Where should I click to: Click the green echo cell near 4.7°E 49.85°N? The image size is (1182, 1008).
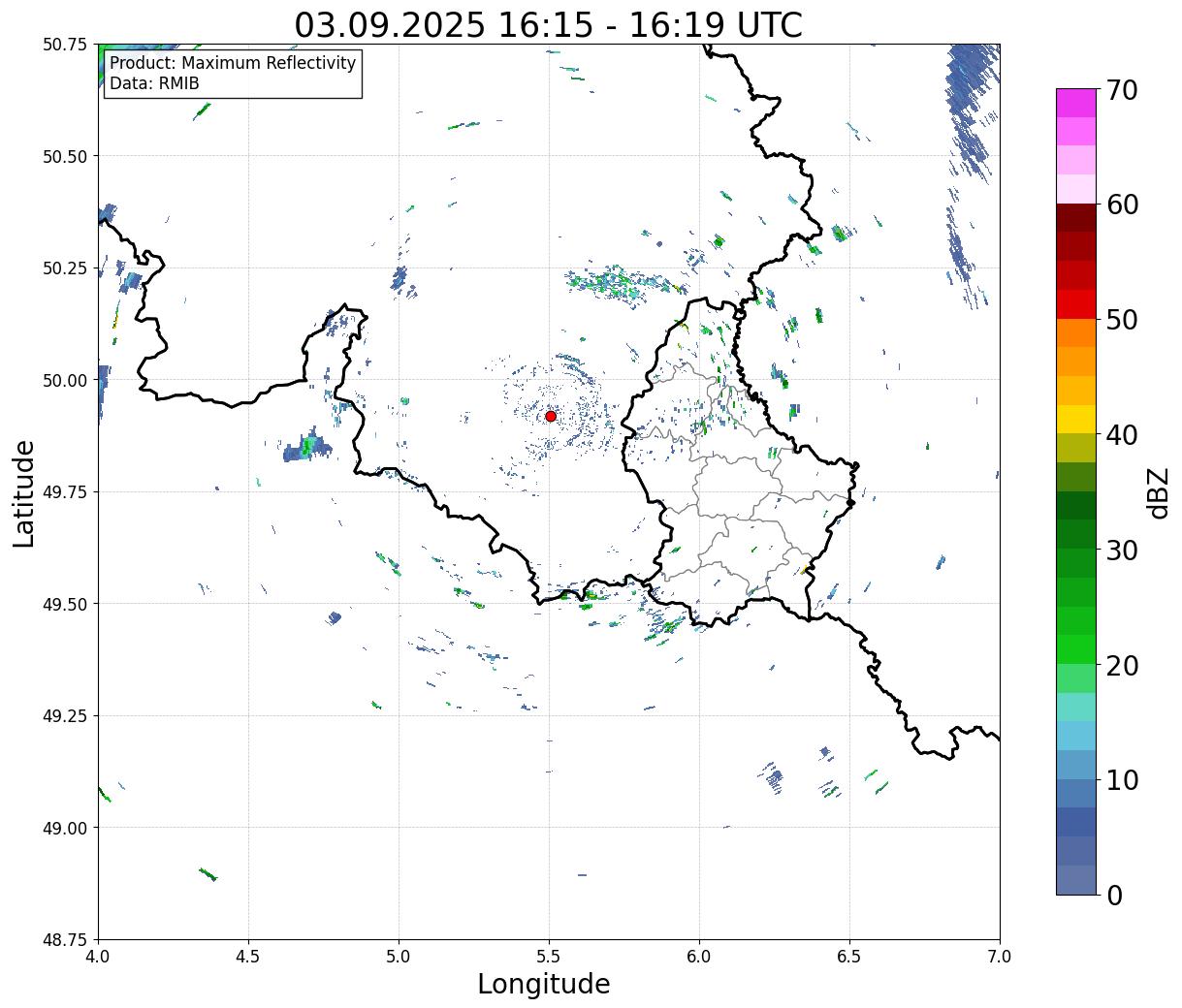tap(308, 447)
